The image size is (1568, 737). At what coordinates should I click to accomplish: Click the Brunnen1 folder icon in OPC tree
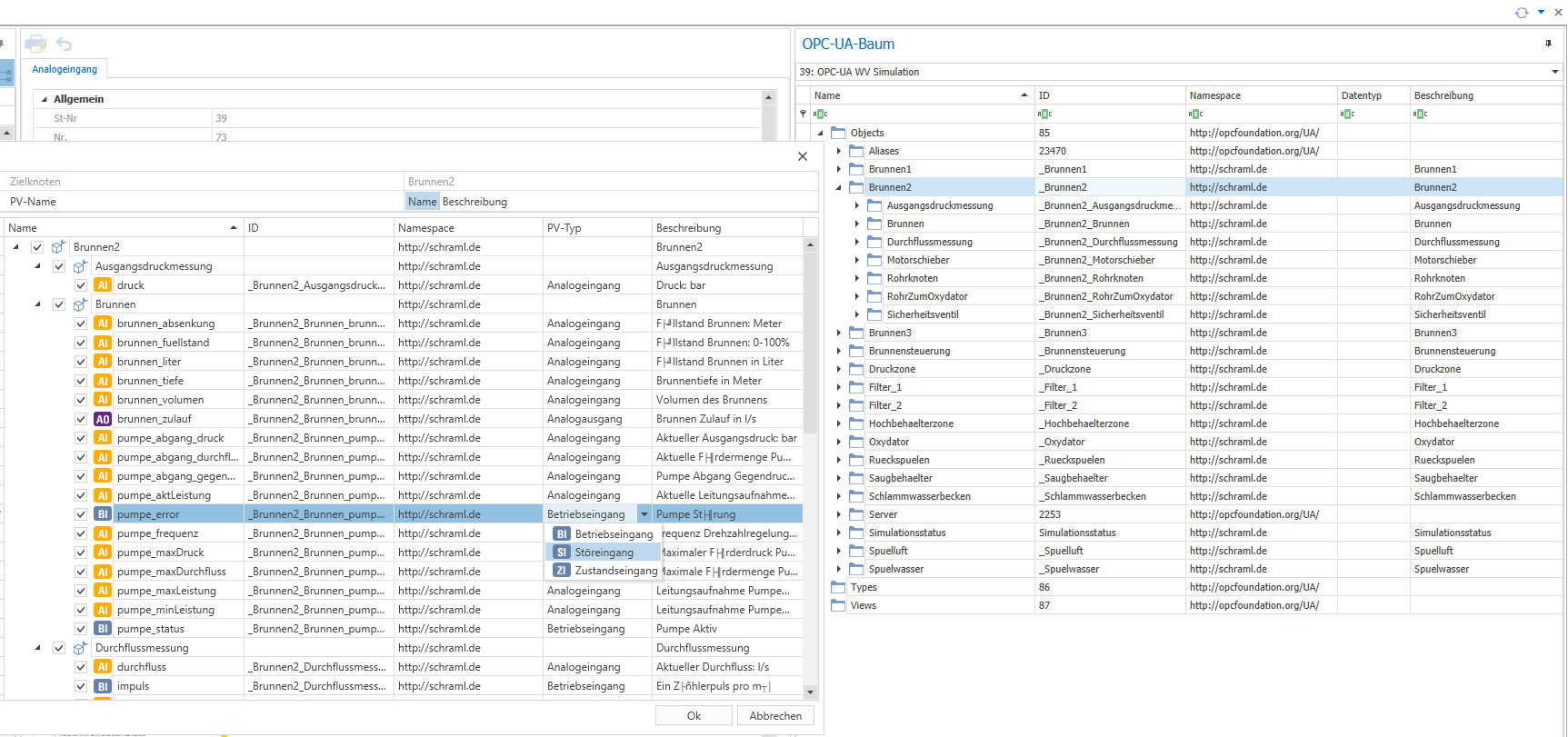coord(856,169)
